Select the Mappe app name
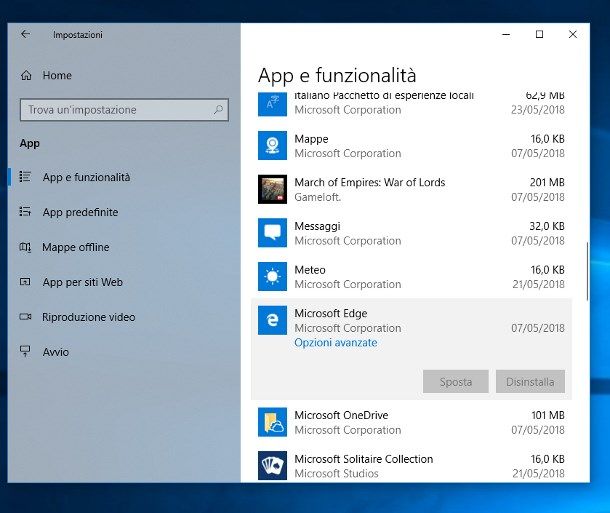The image size is (610, 513). 311,139
